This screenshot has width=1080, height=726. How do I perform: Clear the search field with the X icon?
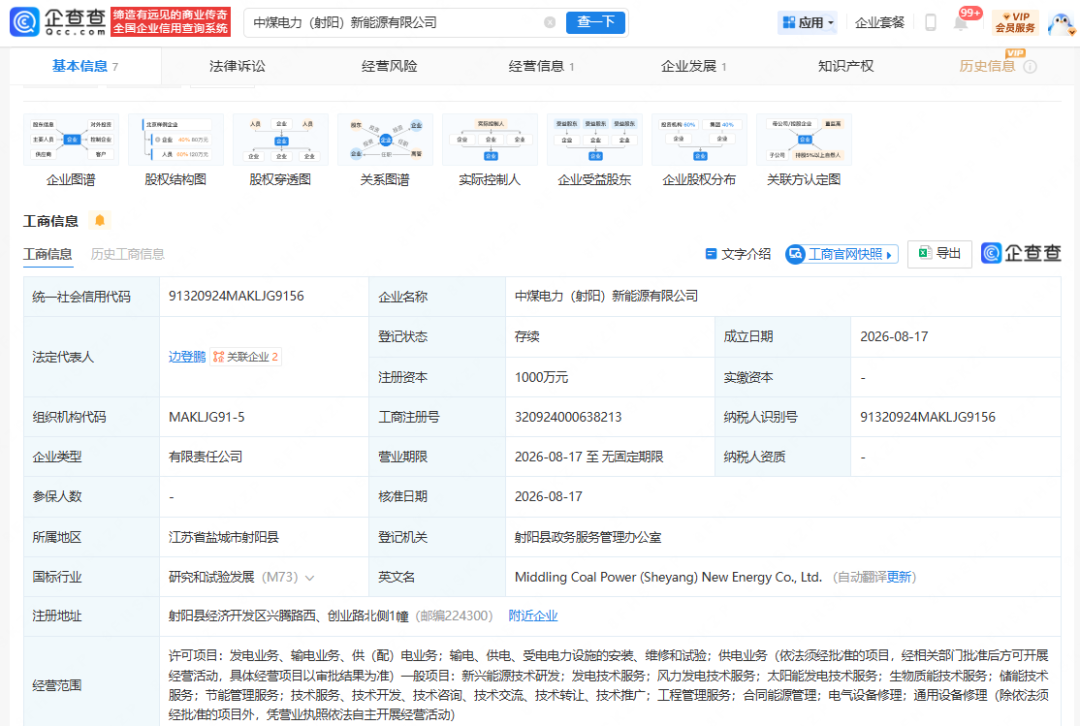550,22
